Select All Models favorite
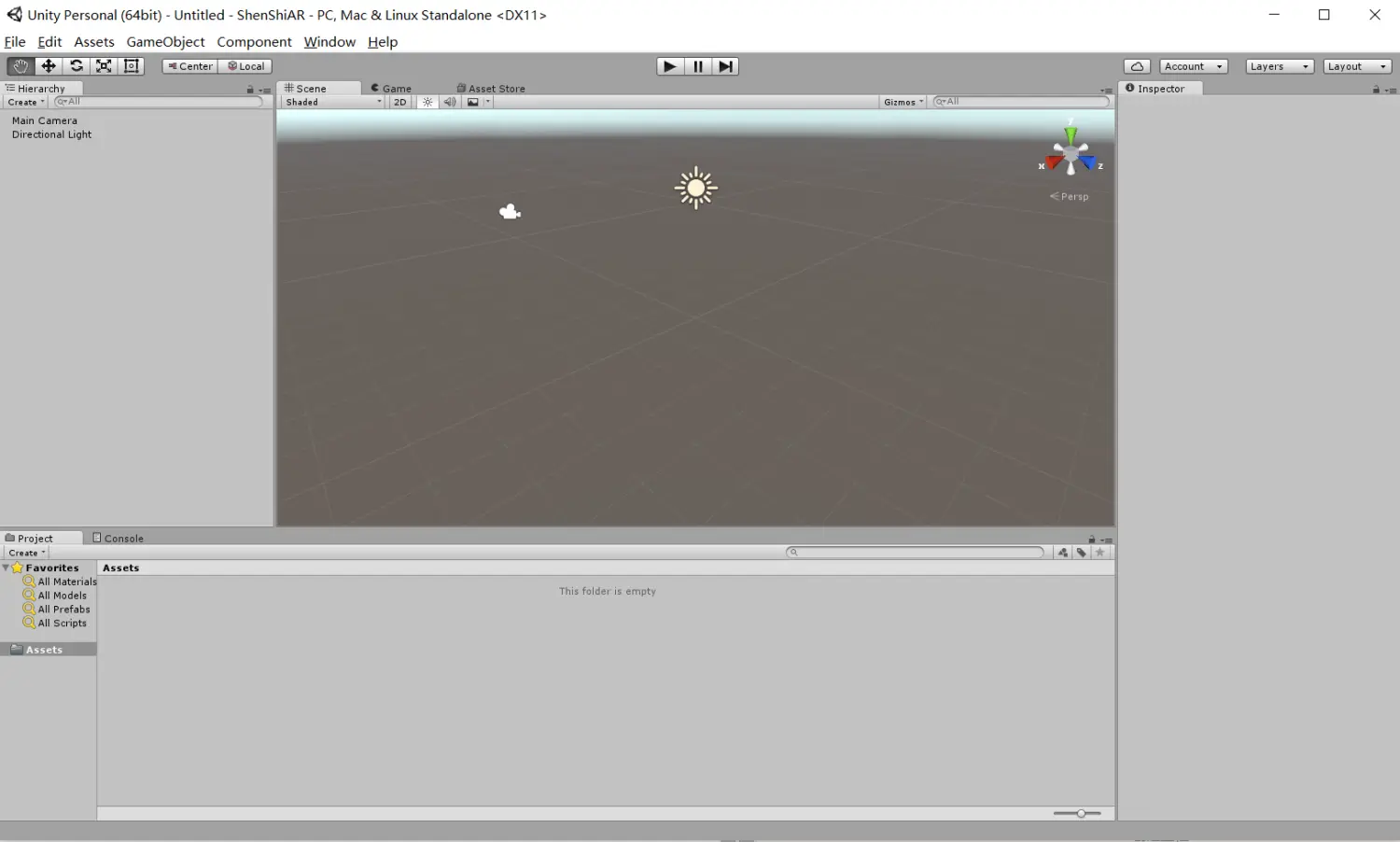Viewport: 1400px width, 842px height. coord(55,596)
